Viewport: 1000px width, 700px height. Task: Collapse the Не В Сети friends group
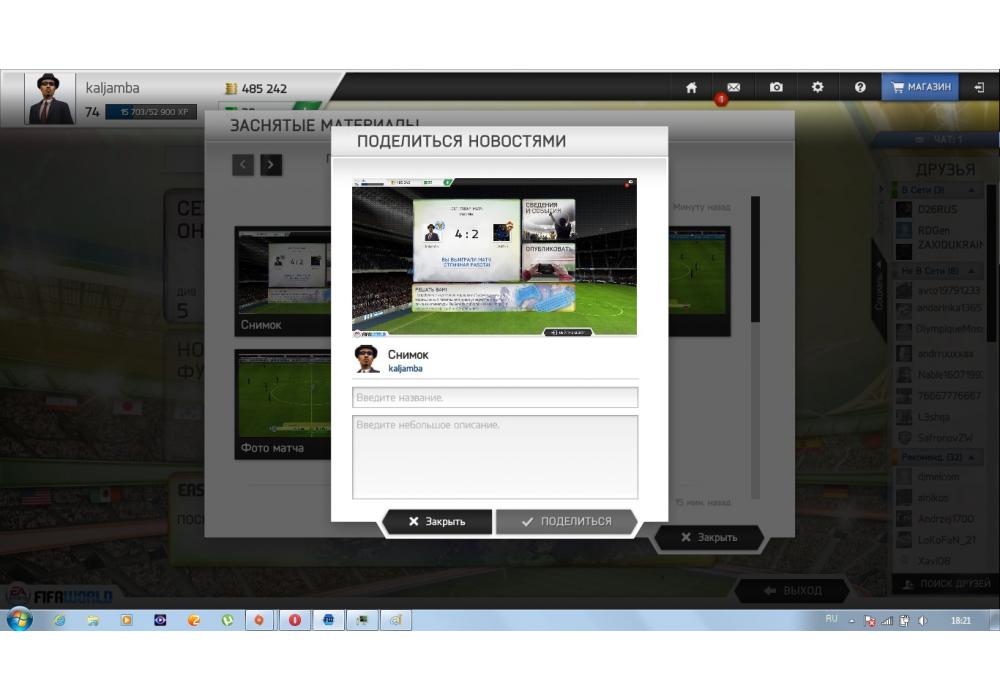[971, 271]
